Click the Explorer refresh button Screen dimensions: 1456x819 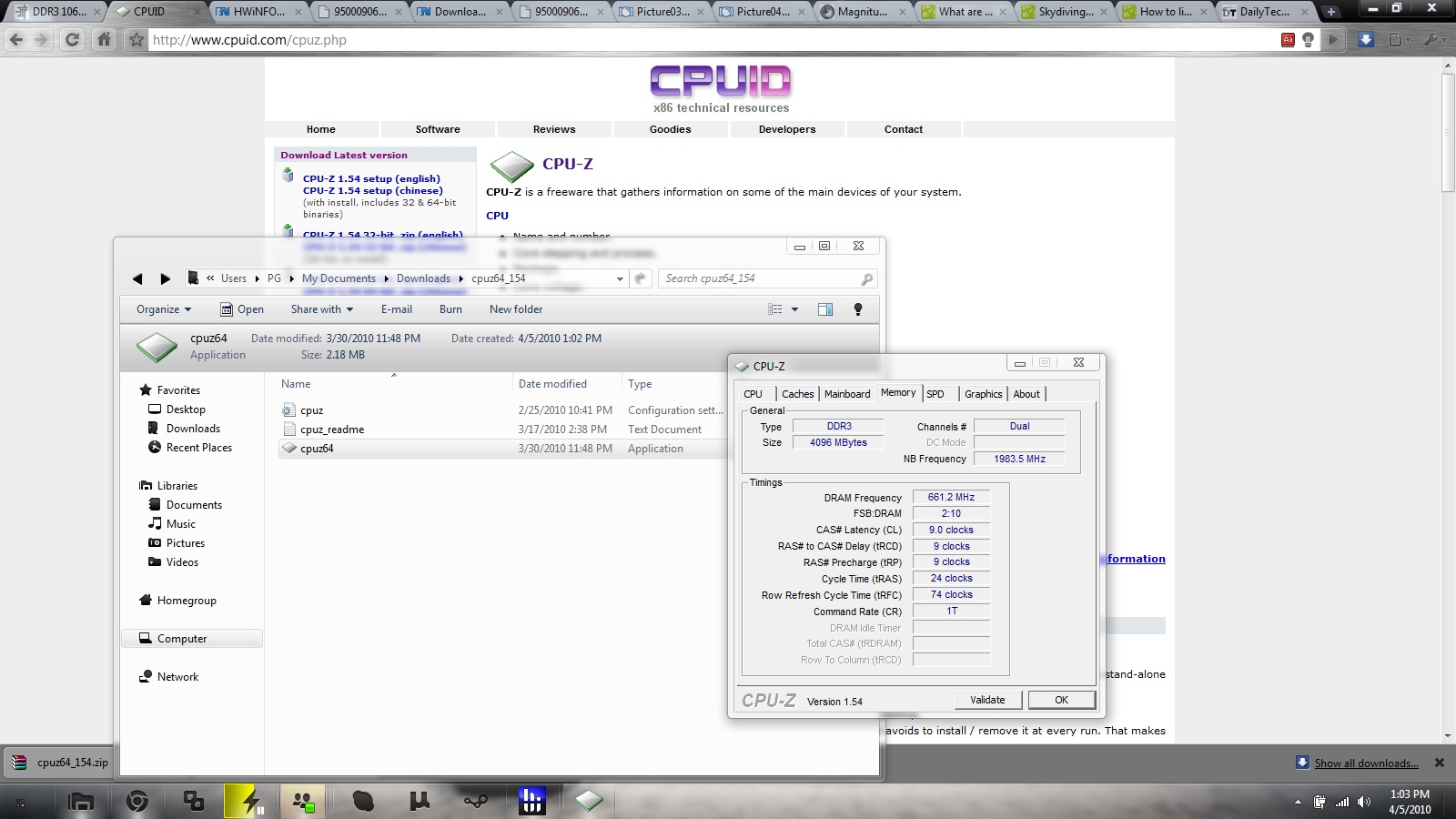pyautogui.click(x=641, y=278)
